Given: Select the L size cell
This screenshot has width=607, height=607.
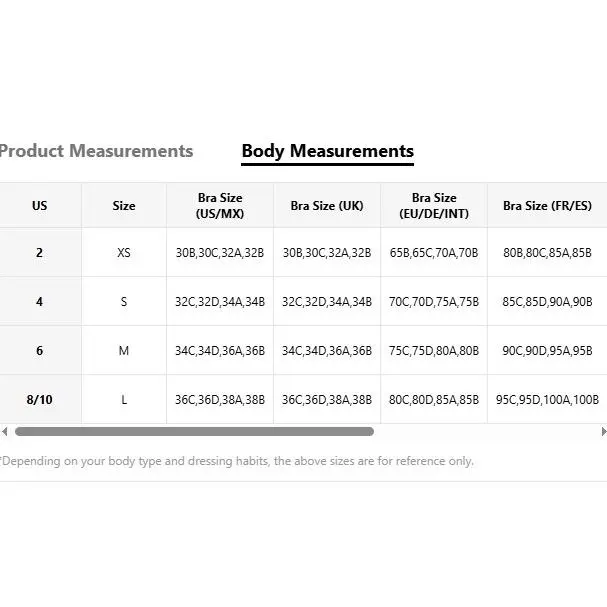Looking at the screenshot, I should coord(124,400).
